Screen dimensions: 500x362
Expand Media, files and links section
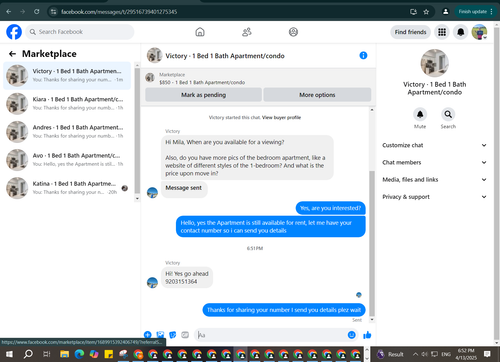[x=434, y=179]
